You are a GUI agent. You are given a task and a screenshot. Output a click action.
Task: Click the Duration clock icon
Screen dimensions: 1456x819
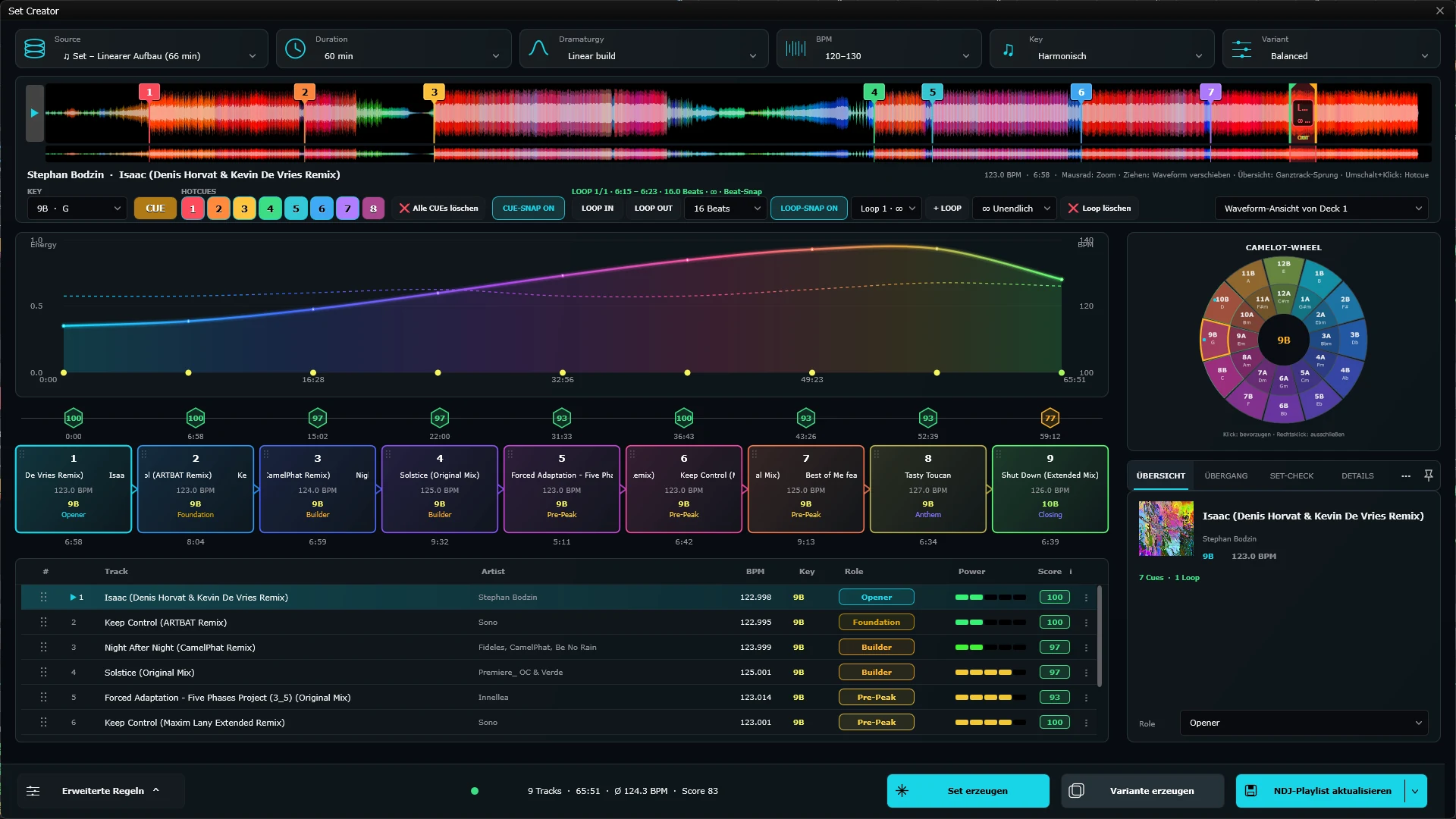click(x=295, y=49)
